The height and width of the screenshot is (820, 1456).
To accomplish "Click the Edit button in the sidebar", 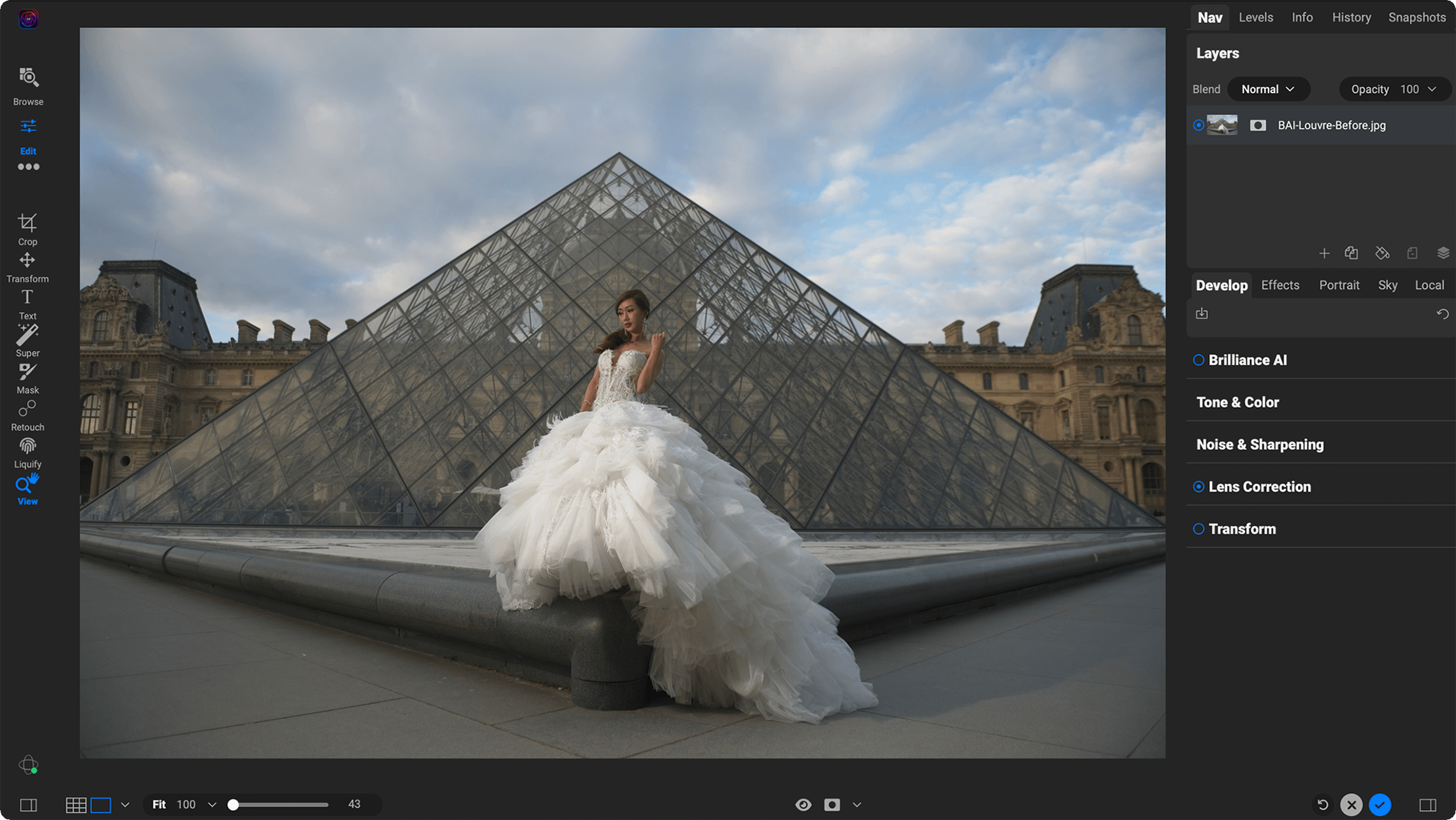I will (x=28, y=138).
